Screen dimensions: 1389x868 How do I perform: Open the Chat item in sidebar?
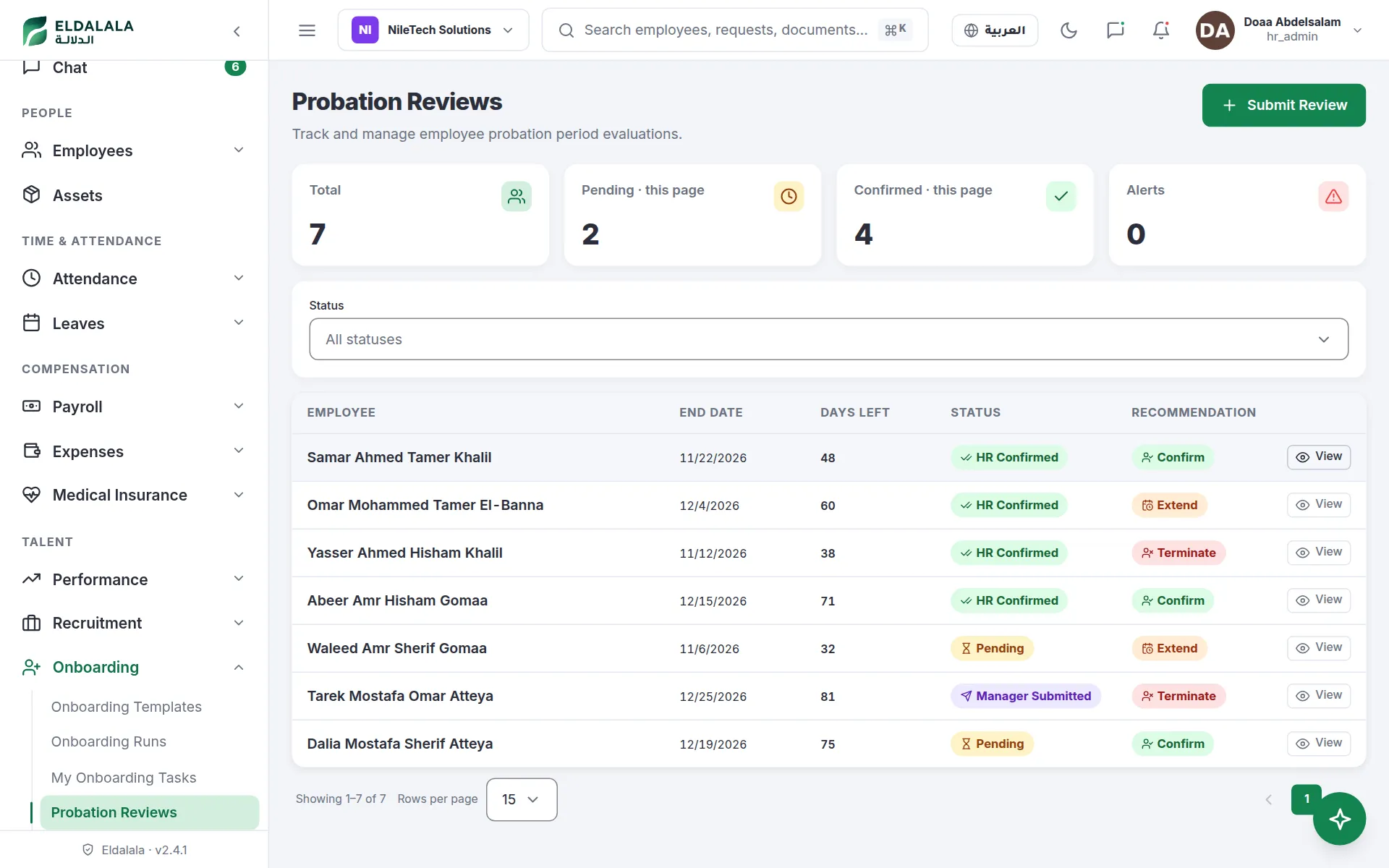click(134, 68)
